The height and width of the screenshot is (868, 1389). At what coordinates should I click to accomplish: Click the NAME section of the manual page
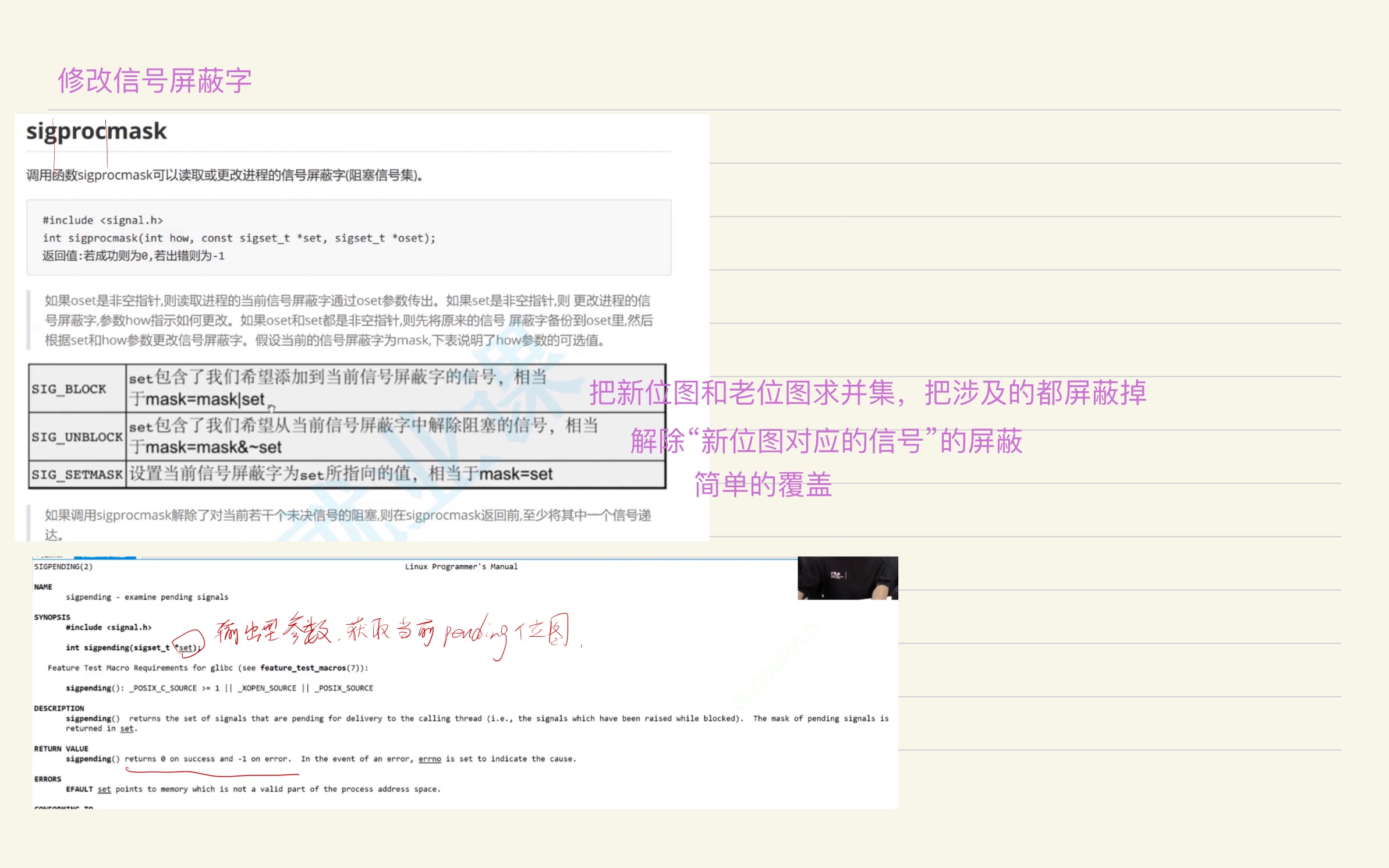[x=42, y=587]
